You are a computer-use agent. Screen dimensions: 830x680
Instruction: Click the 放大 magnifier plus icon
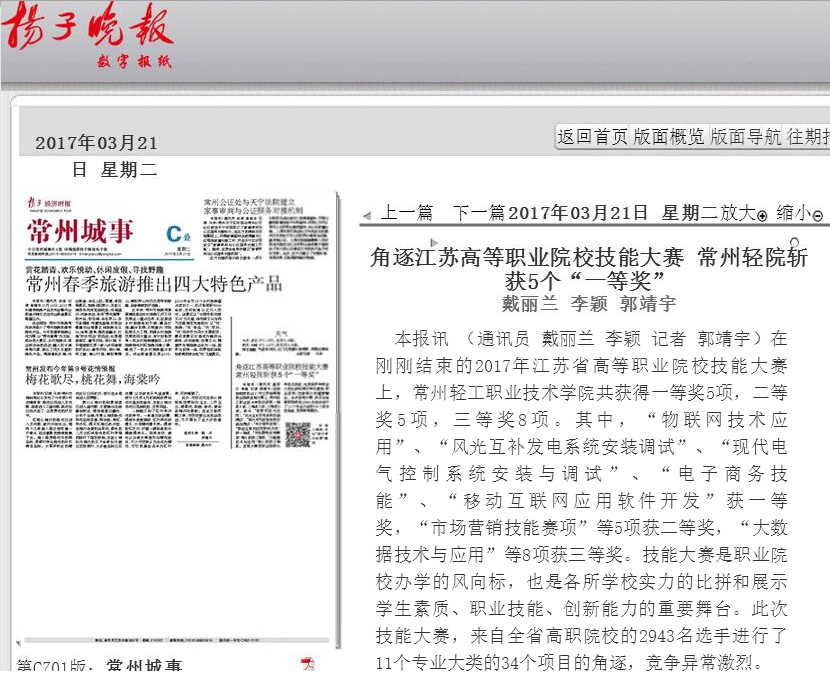(762, 215)
